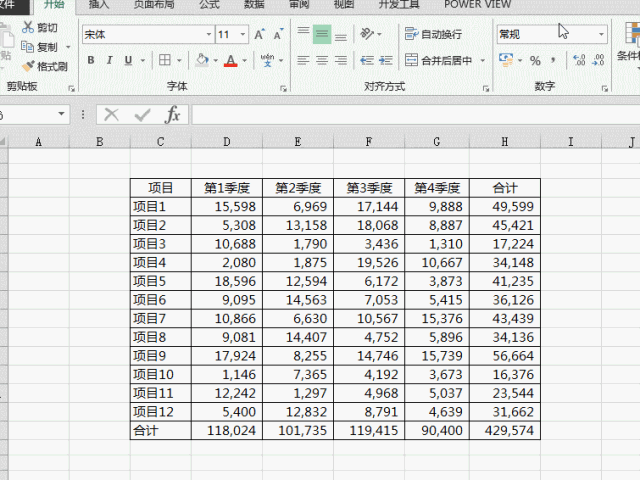Expand Name Box dropdown arrow
Screen dimensions: 640x480
[61, 114]
